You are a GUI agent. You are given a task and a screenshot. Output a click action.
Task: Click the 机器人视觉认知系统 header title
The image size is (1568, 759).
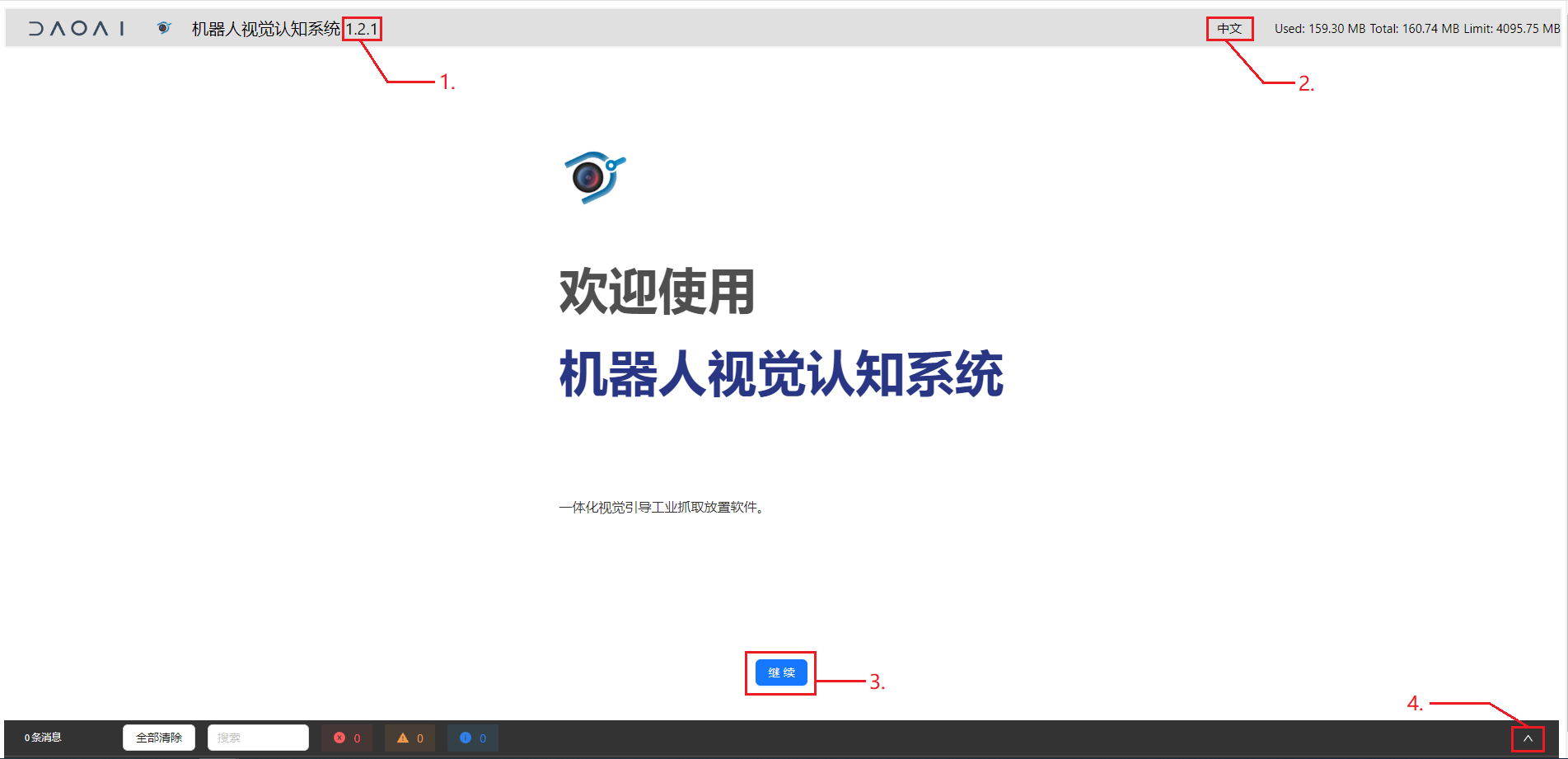click(x=266, y=29)
